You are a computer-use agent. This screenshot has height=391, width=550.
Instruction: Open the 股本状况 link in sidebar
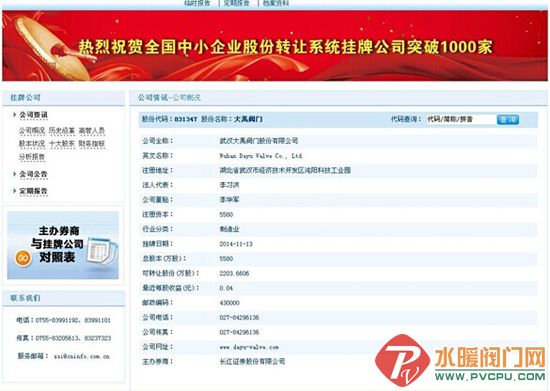(x=32, y=143)
